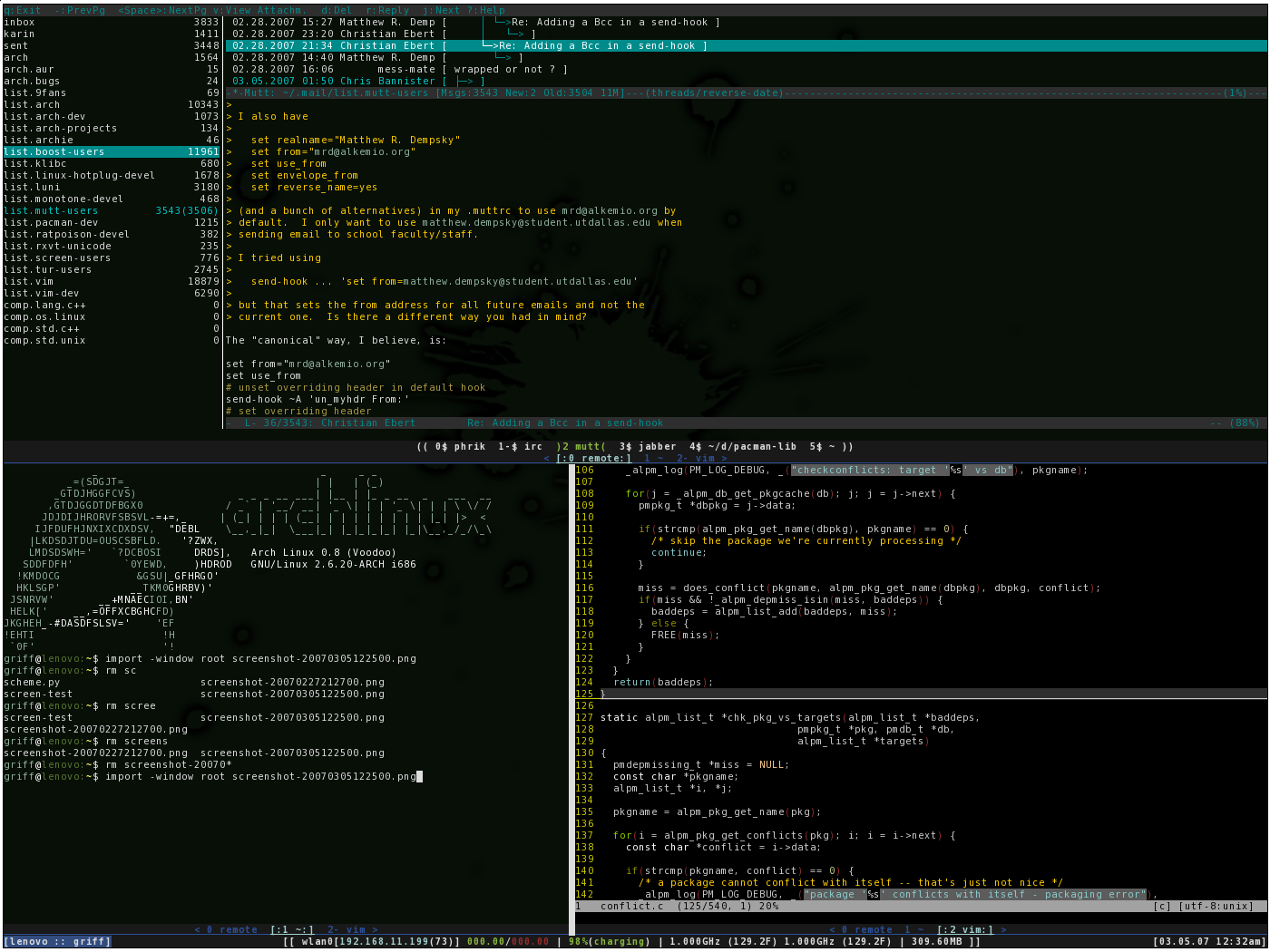The height and width of the screenshot is (952, 1270).
Task: Click 'j:Next' help hint
Action: click(442, 10)
